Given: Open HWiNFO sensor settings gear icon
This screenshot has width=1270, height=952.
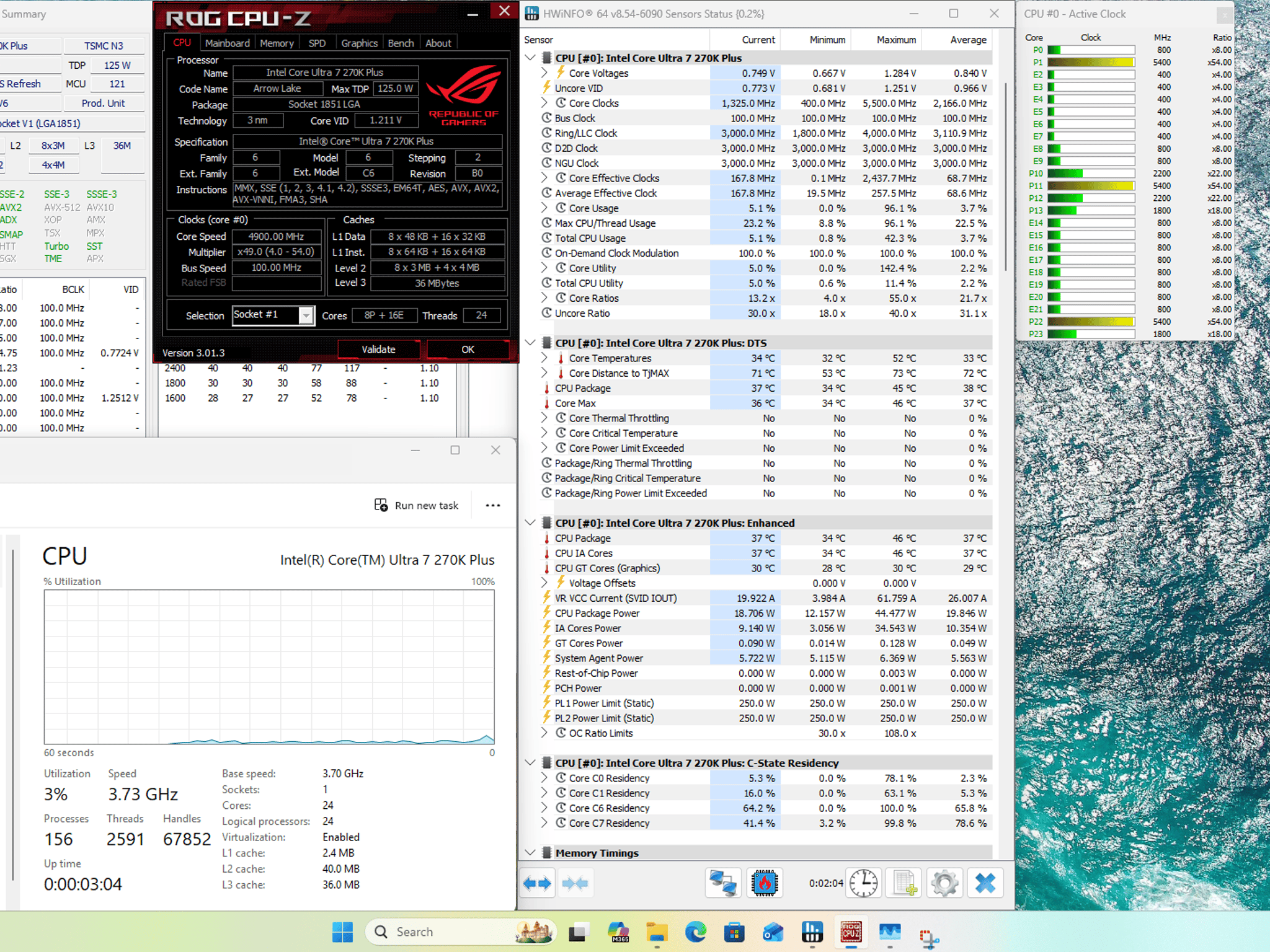Looking at the screenshot, I should click(x=944, y=883).
